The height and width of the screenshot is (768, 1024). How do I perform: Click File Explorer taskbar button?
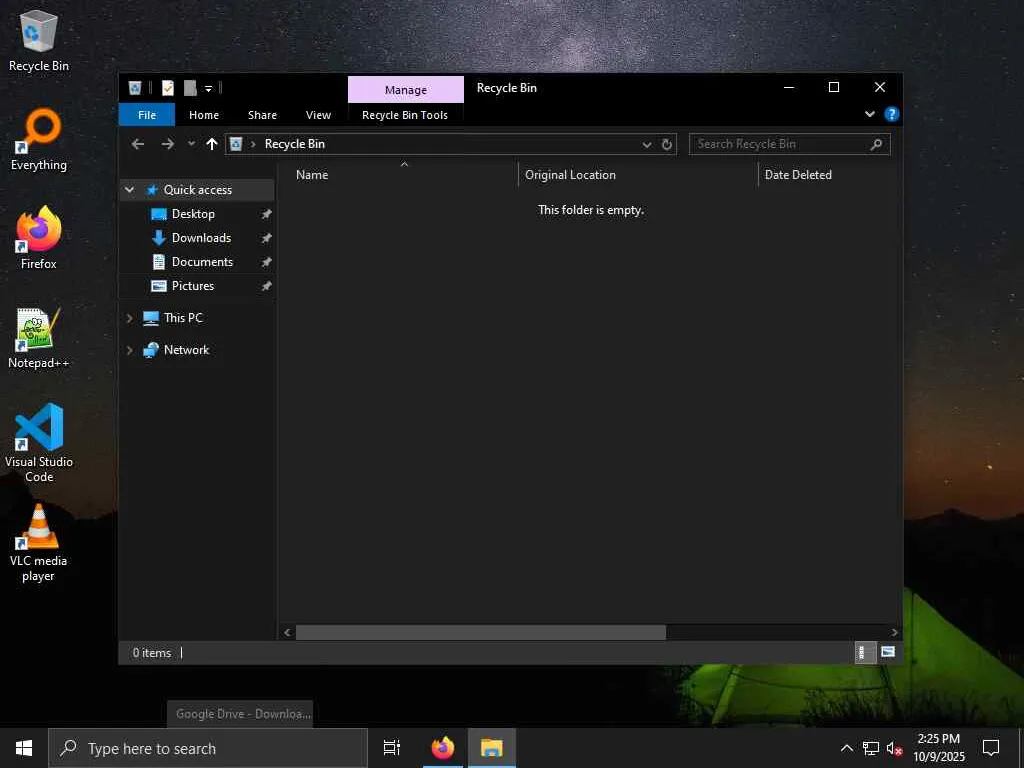pyautogui.click(x=492, y=748)
